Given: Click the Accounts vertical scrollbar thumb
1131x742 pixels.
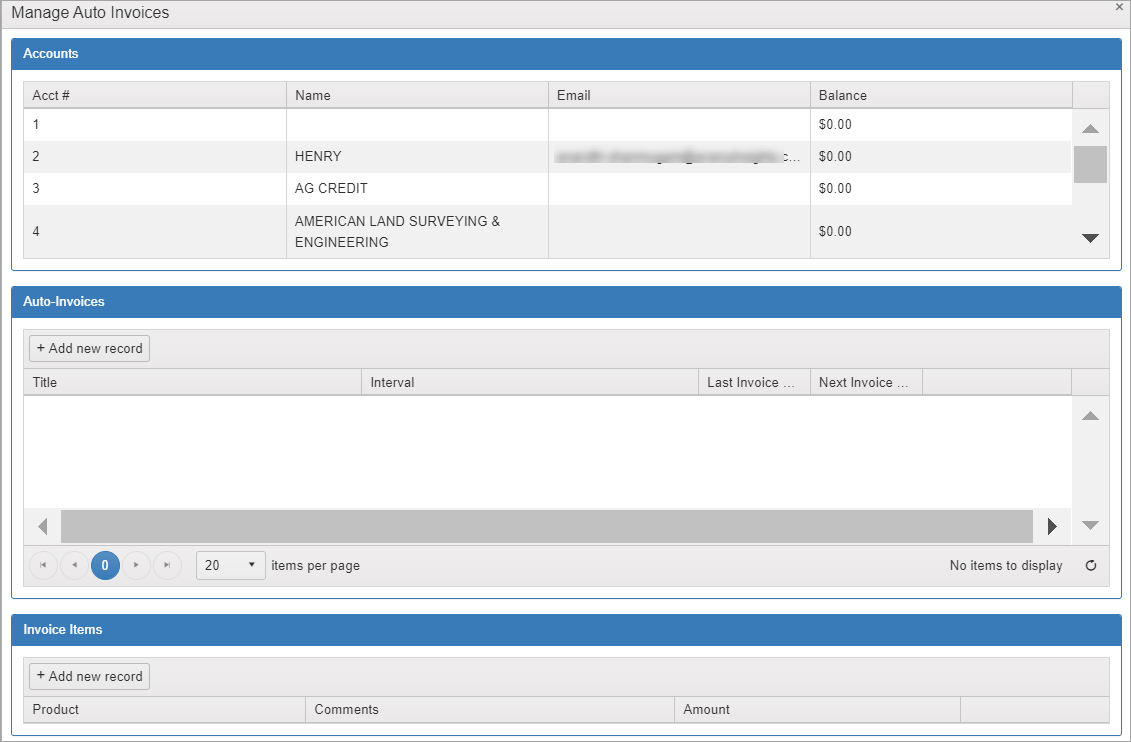Looking at the screenshot, I should [x=1090, y=164].
